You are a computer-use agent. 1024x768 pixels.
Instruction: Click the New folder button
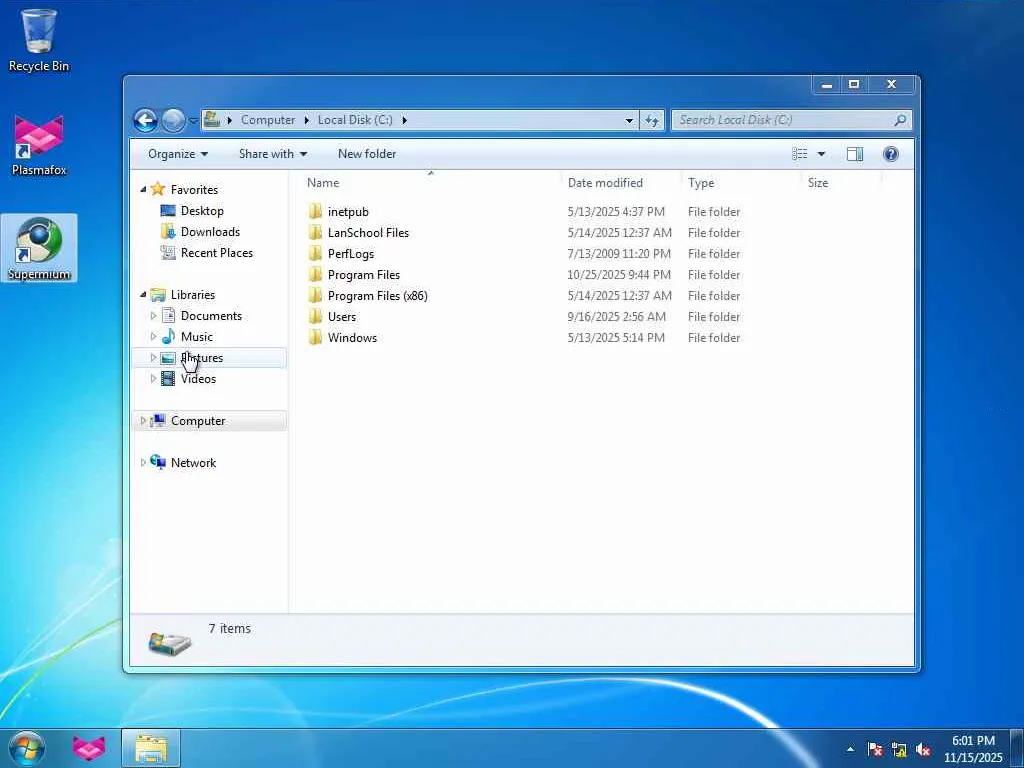point(366,154)
